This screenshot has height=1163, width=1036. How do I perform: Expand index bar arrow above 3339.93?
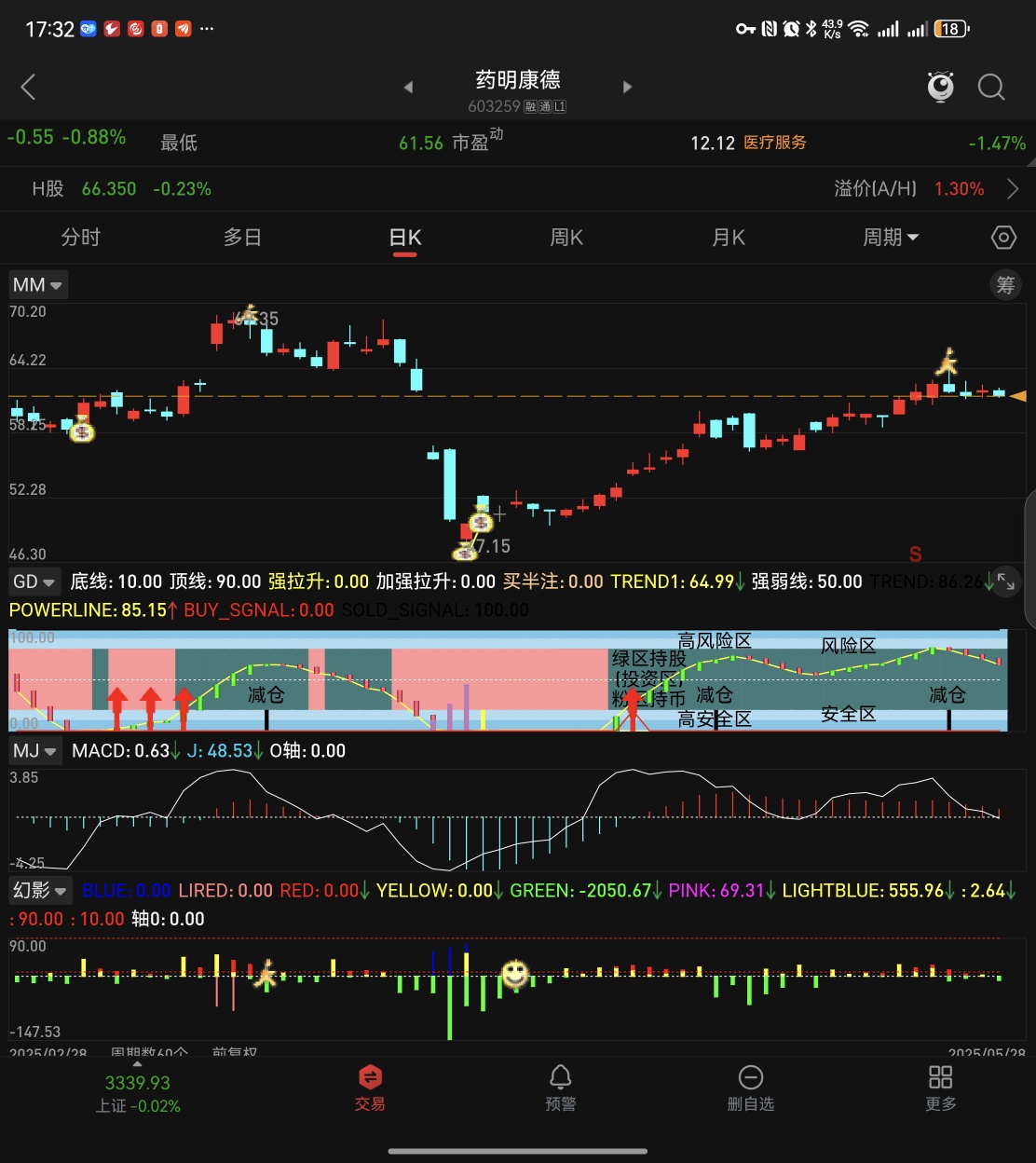(x=138, y=1063)
